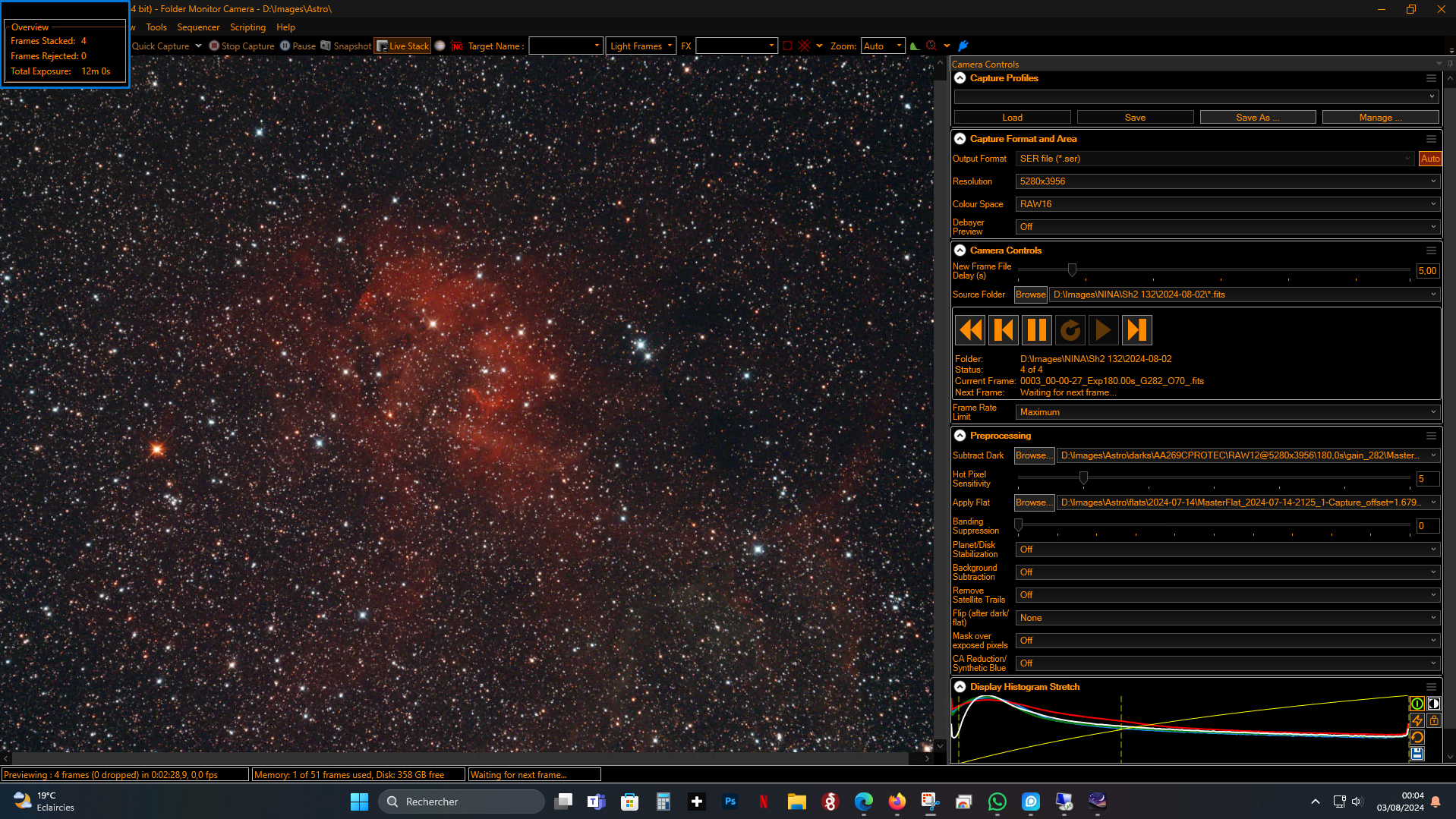The height and width of the screenshot is (819, 1456).
Task: Open the Colour Space RAW16 dropdown
Action: [x=1227, y=204]
